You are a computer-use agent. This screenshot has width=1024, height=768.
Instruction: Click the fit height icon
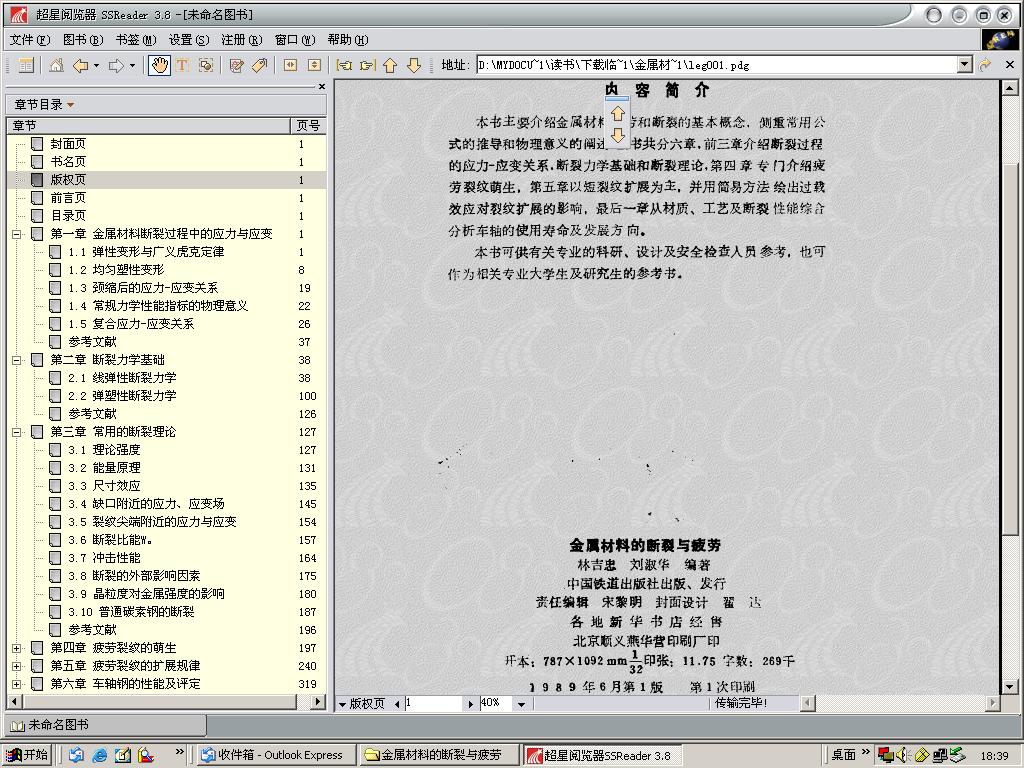tap(314, 65)
